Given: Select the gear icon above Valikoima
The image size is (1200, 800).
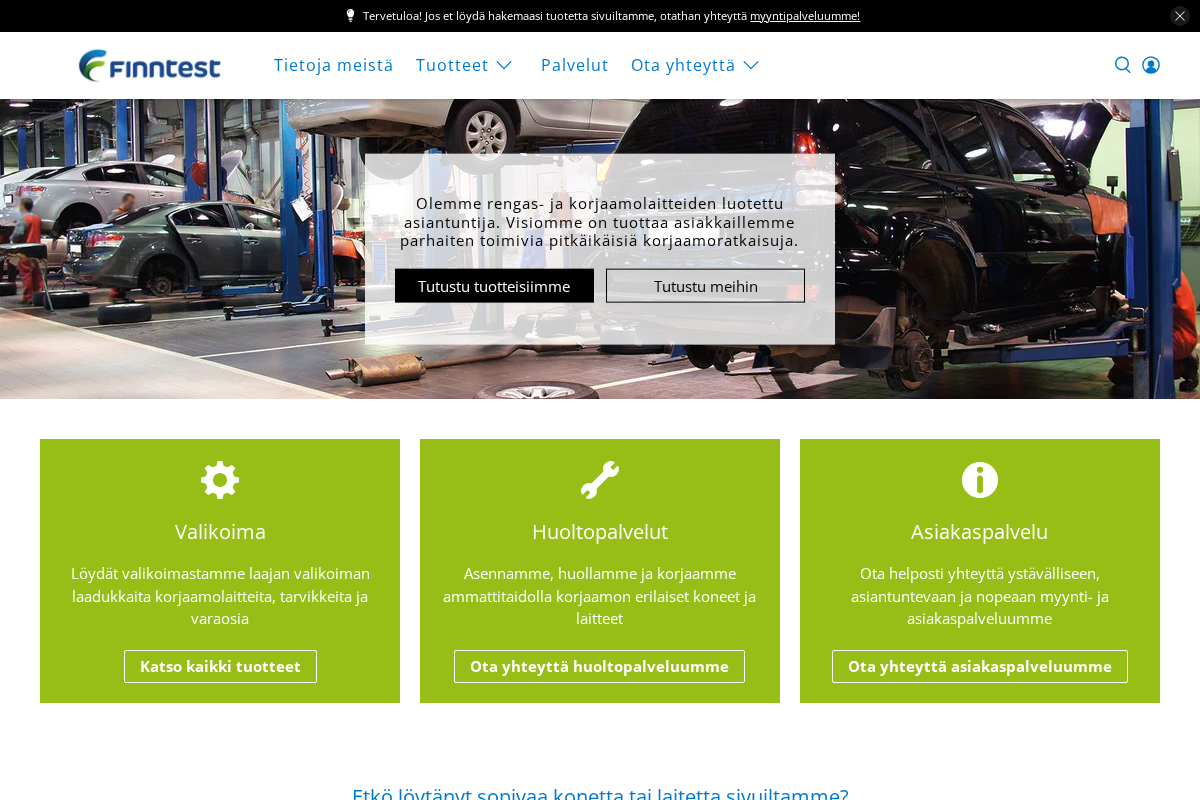Looking at the screenshot, I should [220, 480].
